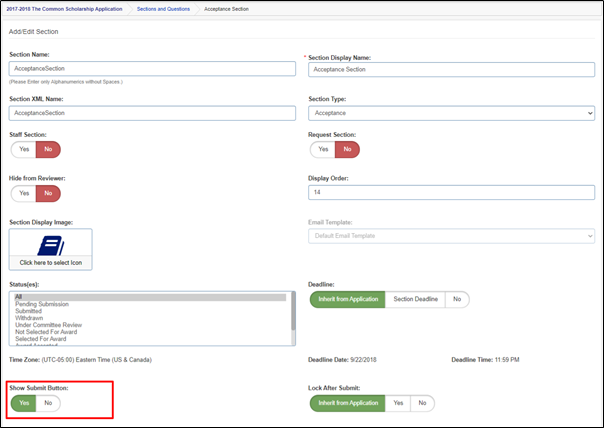Image resolution: width=604 pixels, height=428 pixels.
Task: Set Staff Section to Yes
Action: click(x=24, y=149)
